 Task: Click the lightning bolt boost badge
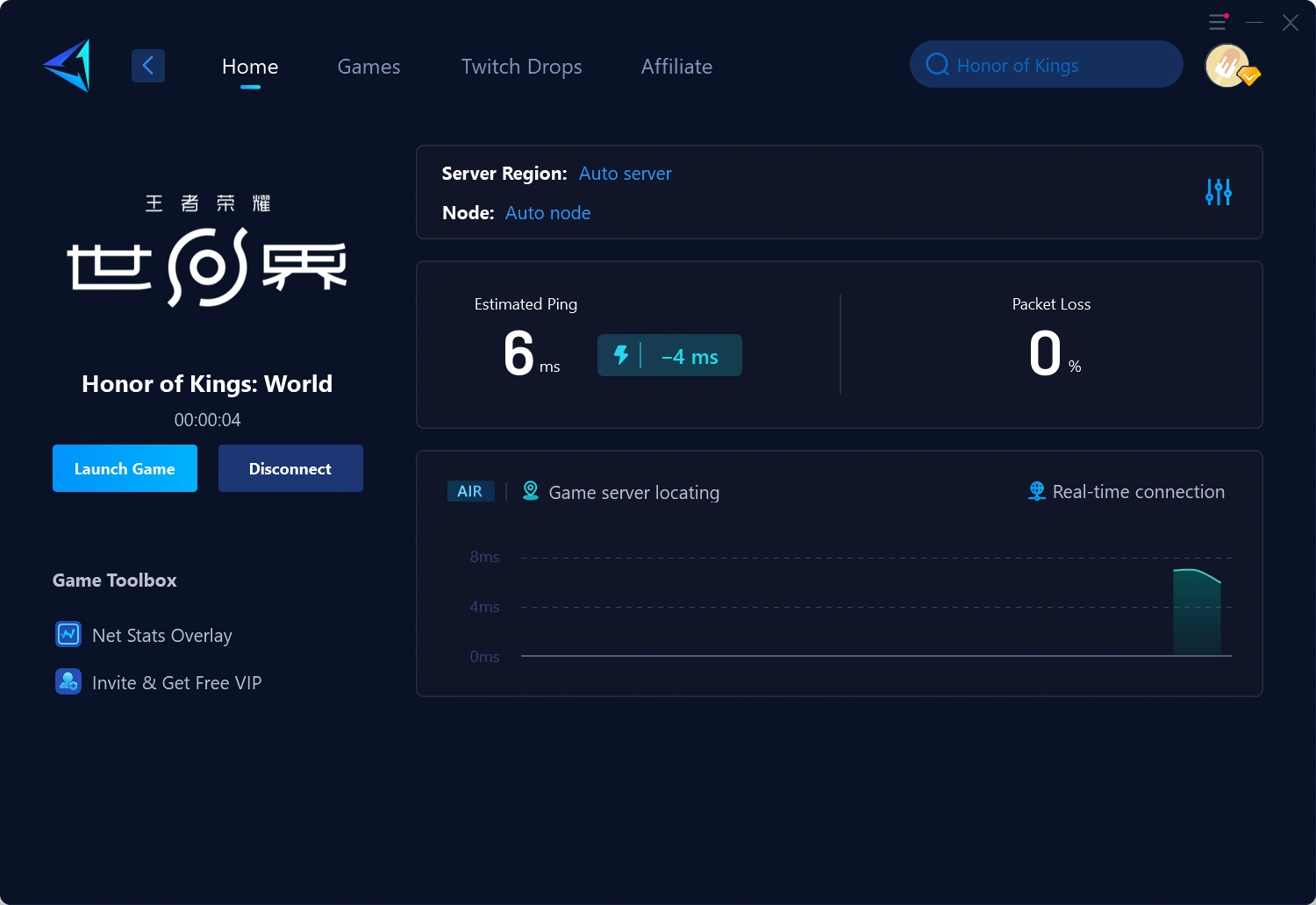click(x=621, y=355)
